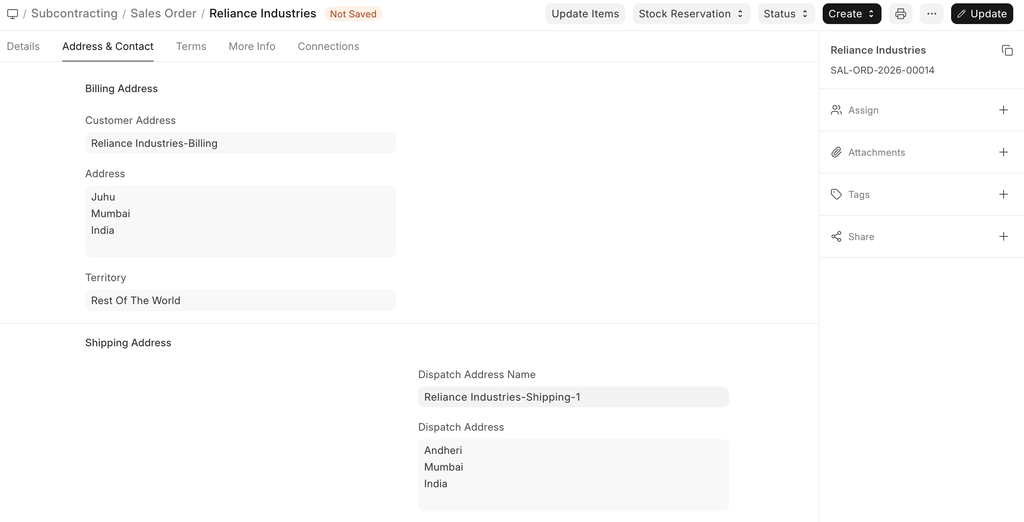Open the Terms tab
This screenshot has height=522, width=1024.
191,46
